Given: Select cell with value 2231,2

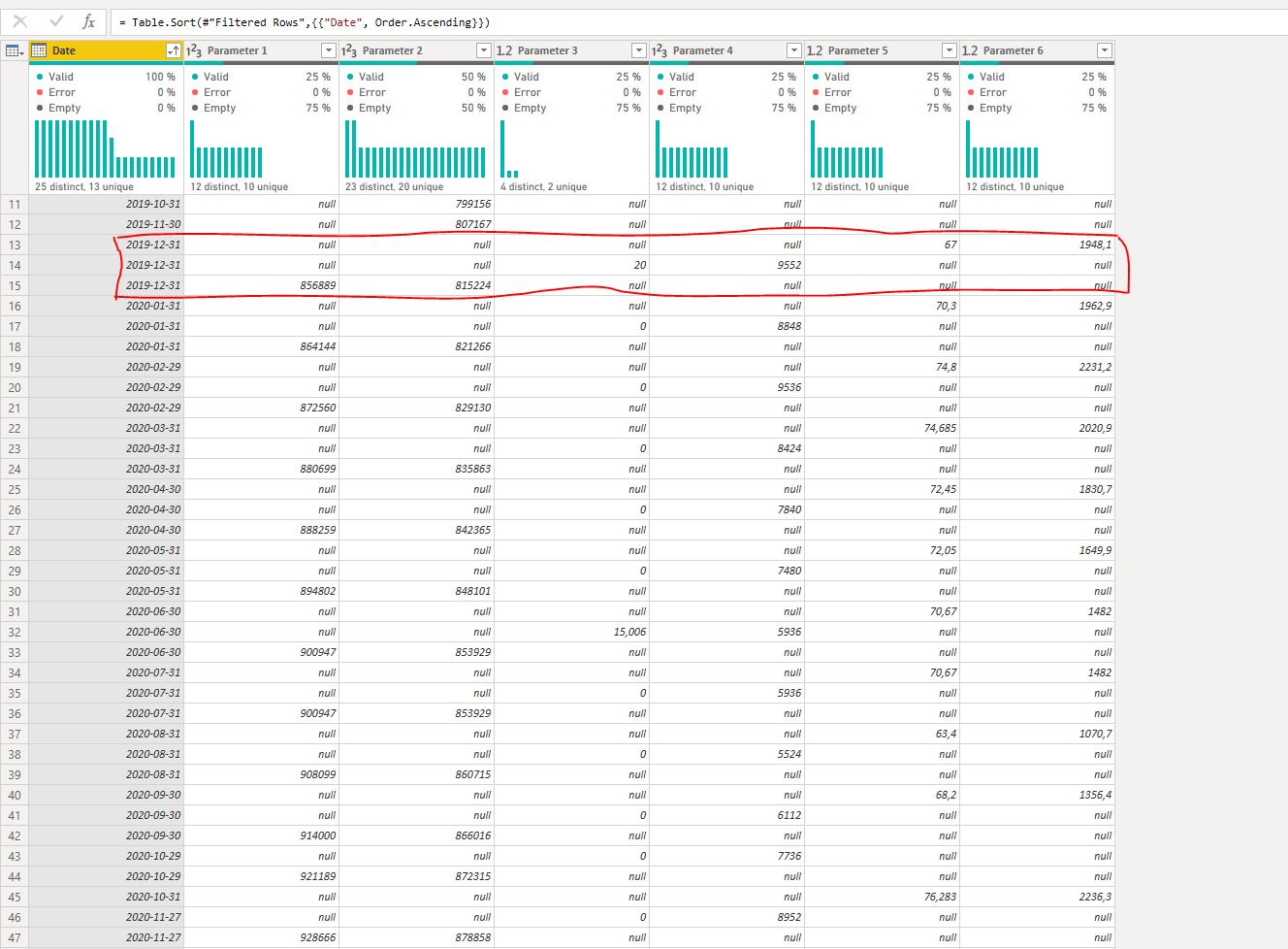Looking at the screenshot, I should [x=1037, y=367].
